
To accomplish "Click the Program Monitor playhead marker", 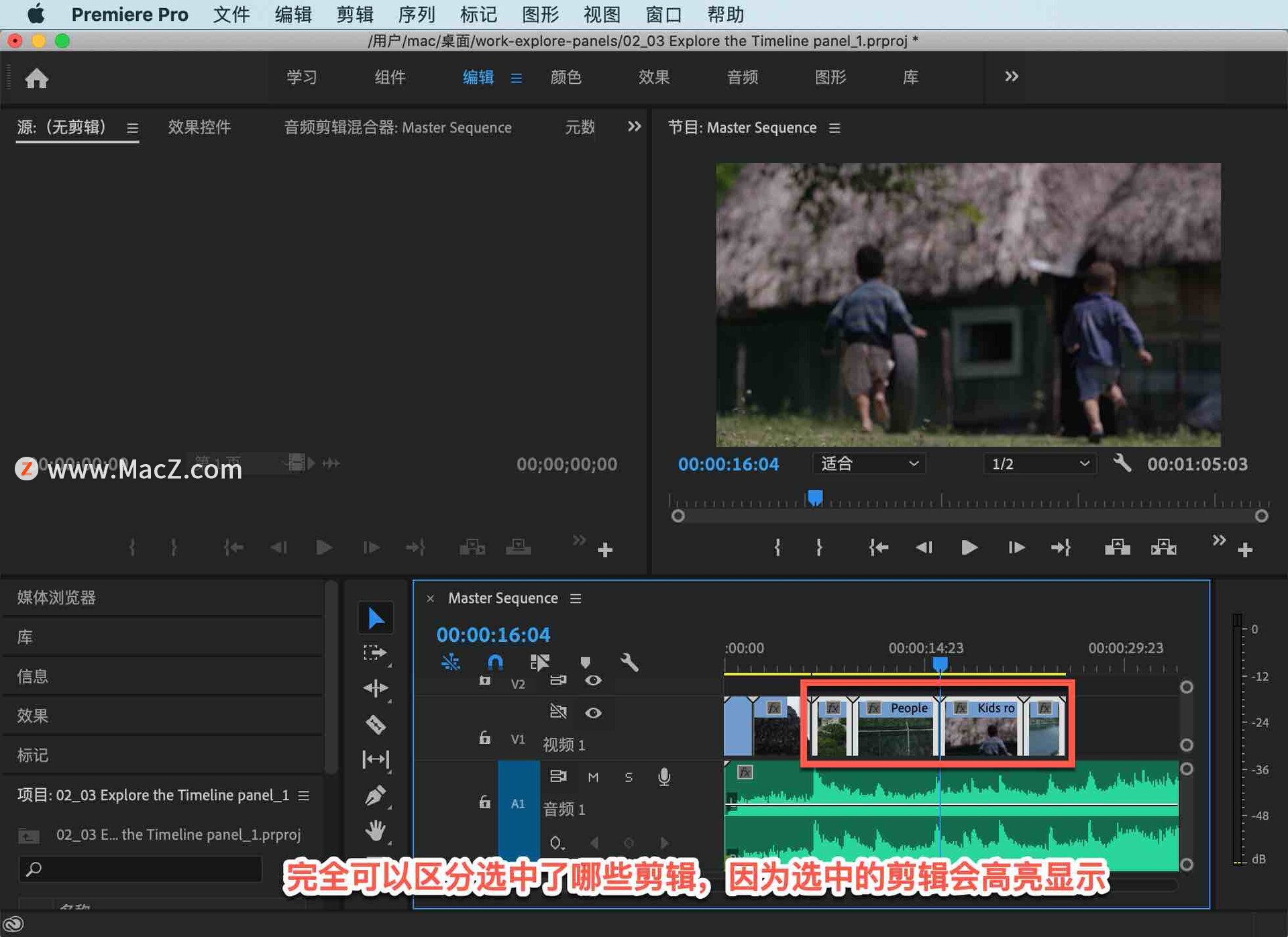I will tap(815, 497).
